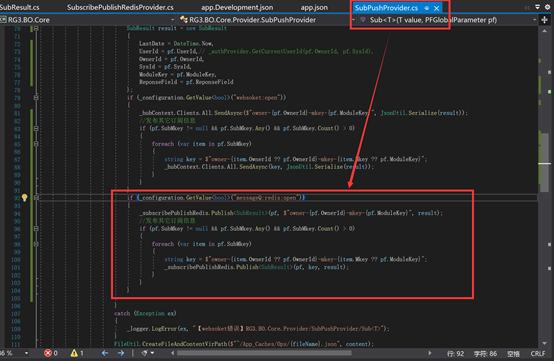
Task: Click the warning count indicator
Action: pyautogui.click(x=77, y=353)
